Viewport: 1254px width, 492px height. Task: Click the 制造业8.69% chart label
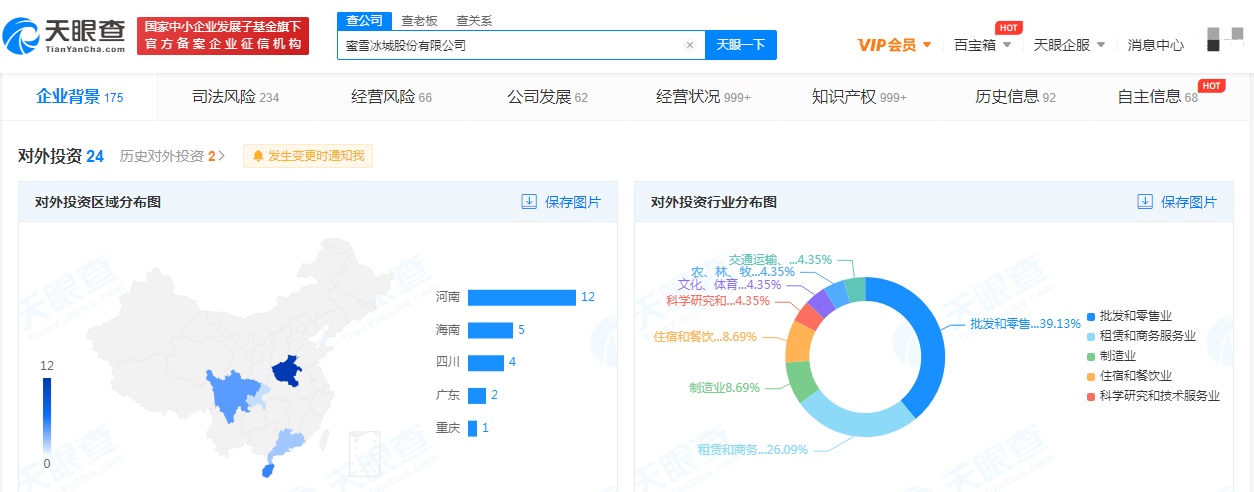(x=724, y=387)
